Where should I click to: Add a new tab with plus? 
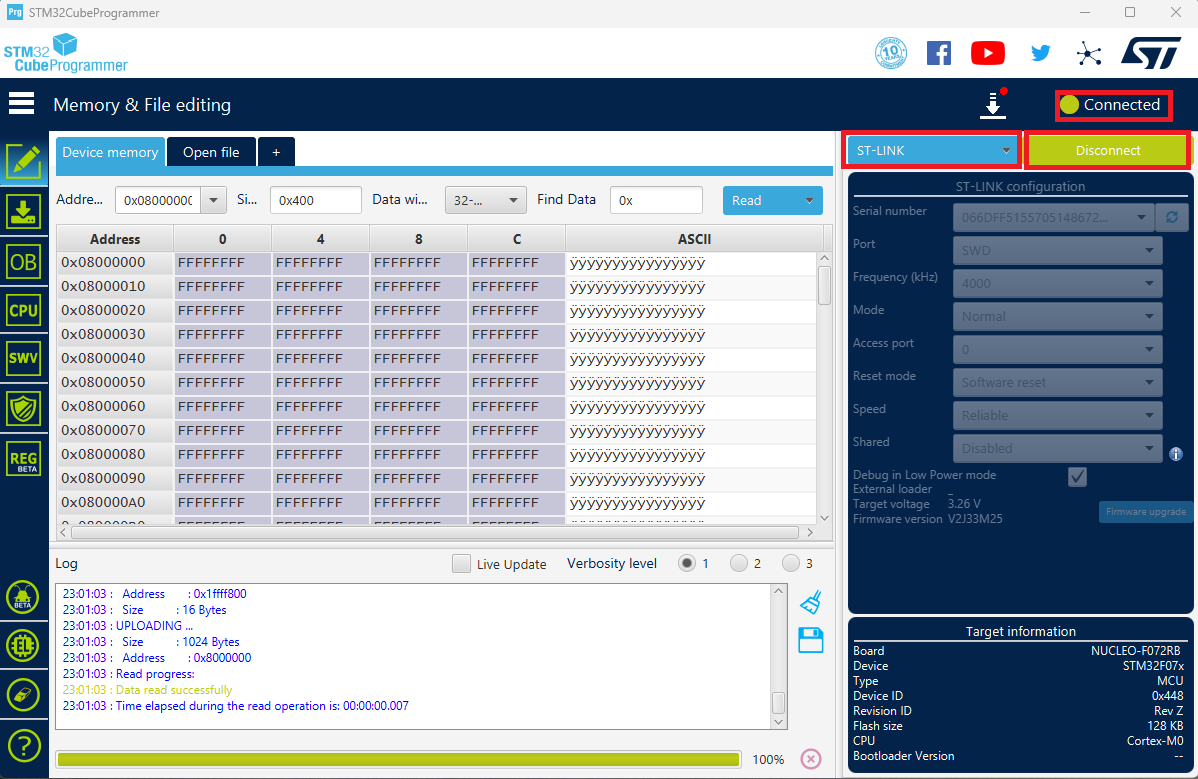(276, 152)
